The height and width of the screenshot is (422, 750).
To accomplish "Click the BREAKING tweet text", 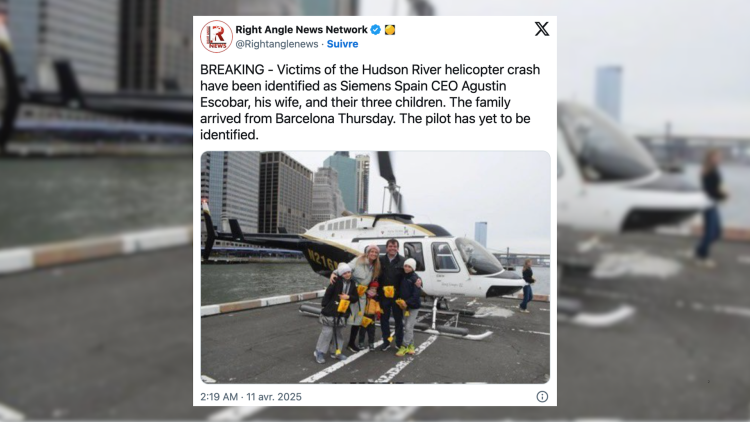I will click(370, 102).
